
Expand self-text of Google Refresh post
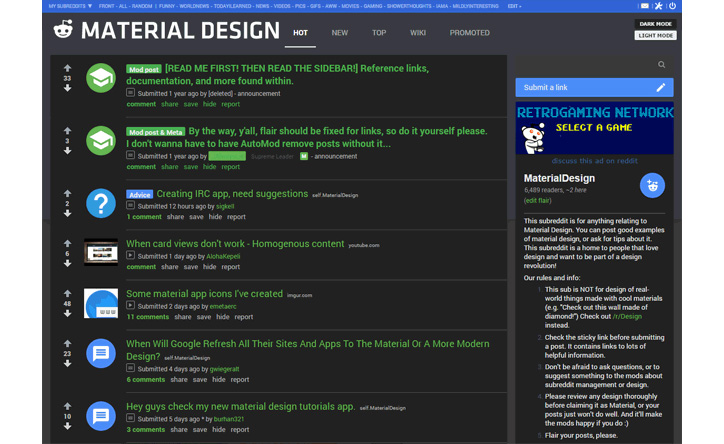point(131,368)
